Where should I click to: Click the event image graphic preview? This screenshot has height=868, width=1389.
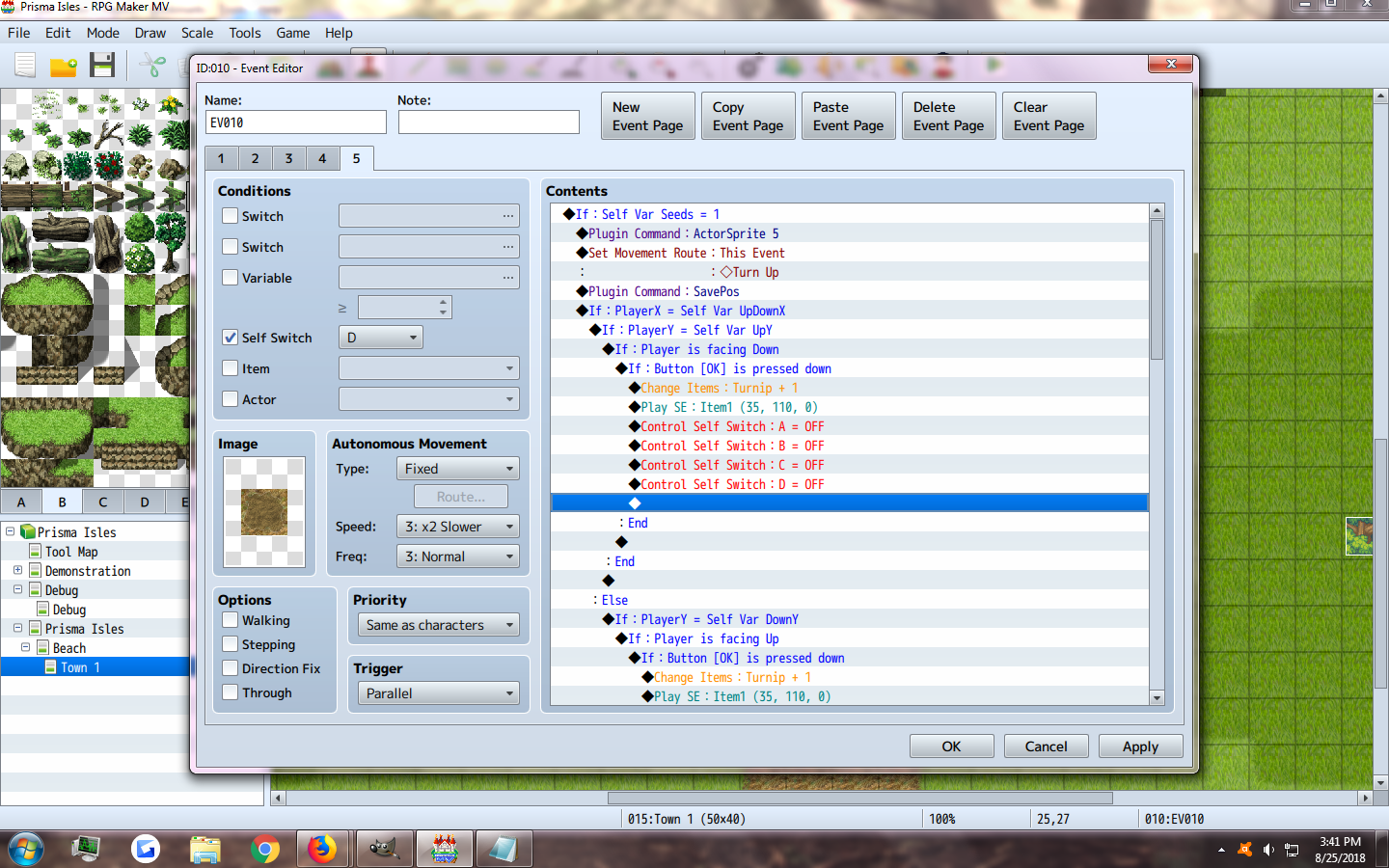(x=264, y=512)
